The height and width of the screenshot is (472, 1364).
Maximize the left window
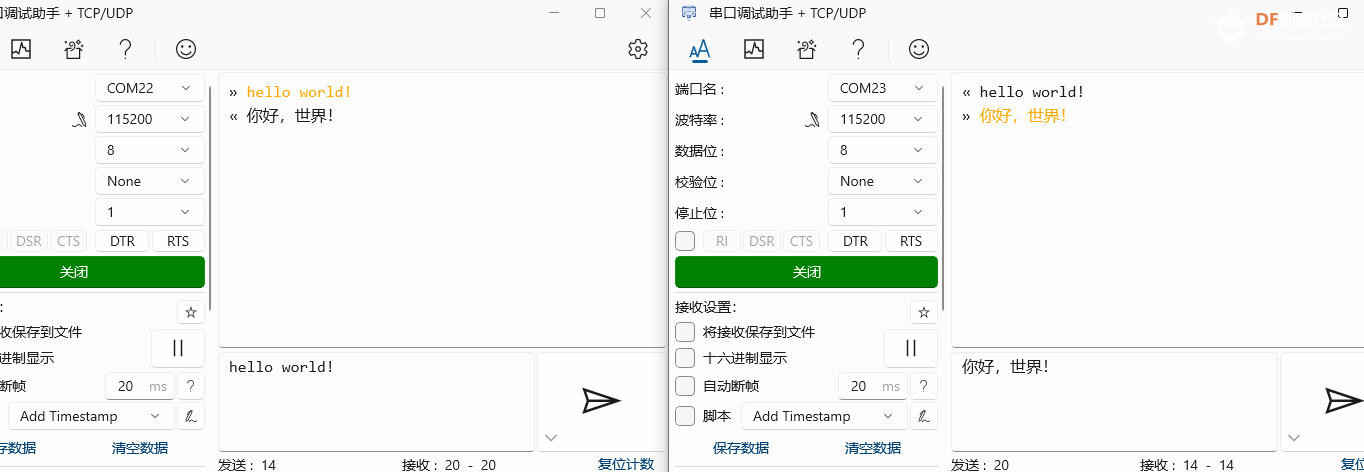[600, 13]
